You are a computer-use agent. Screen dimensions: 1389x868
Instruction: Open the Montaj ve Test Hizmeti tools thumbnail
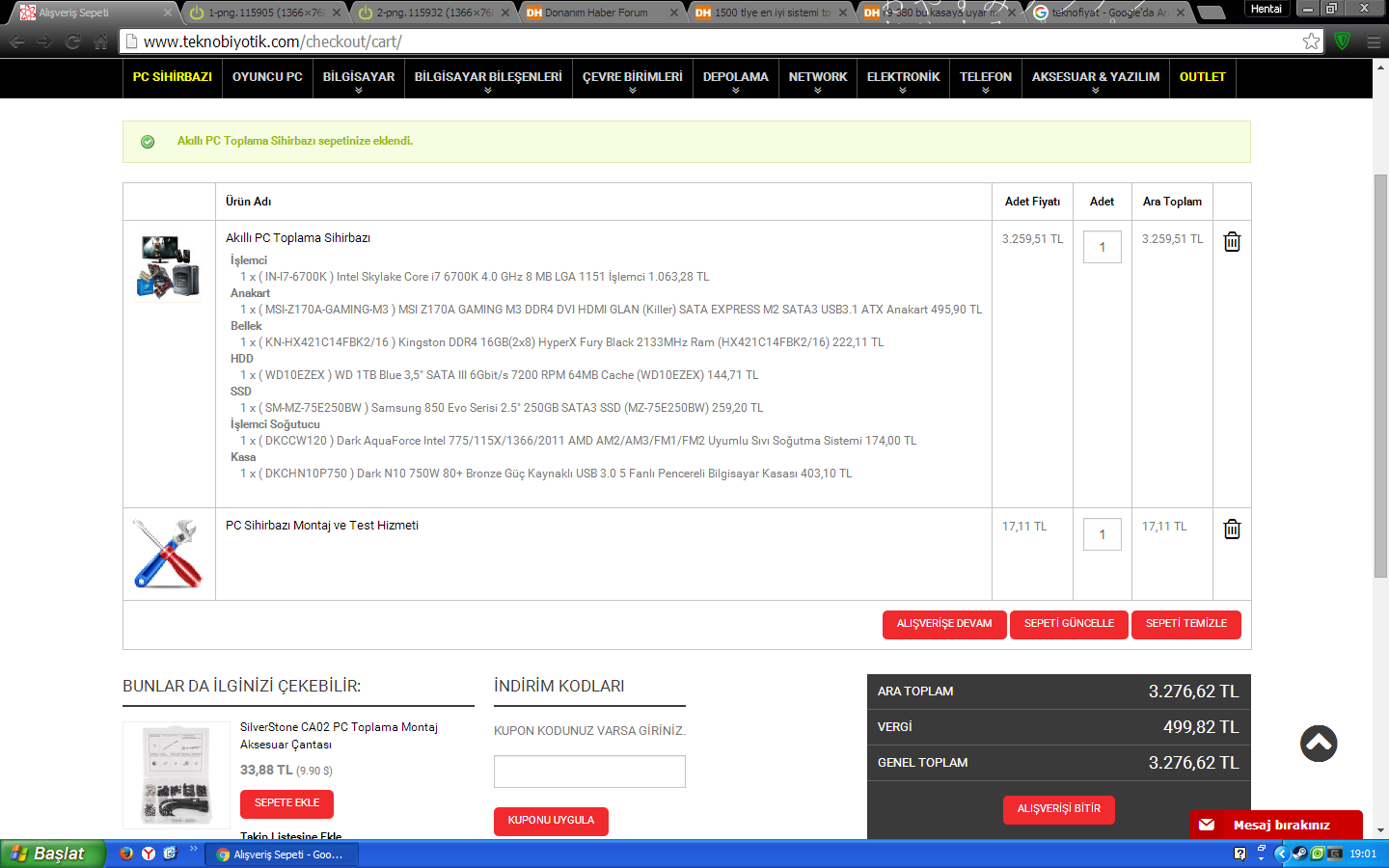click(169, 554)
